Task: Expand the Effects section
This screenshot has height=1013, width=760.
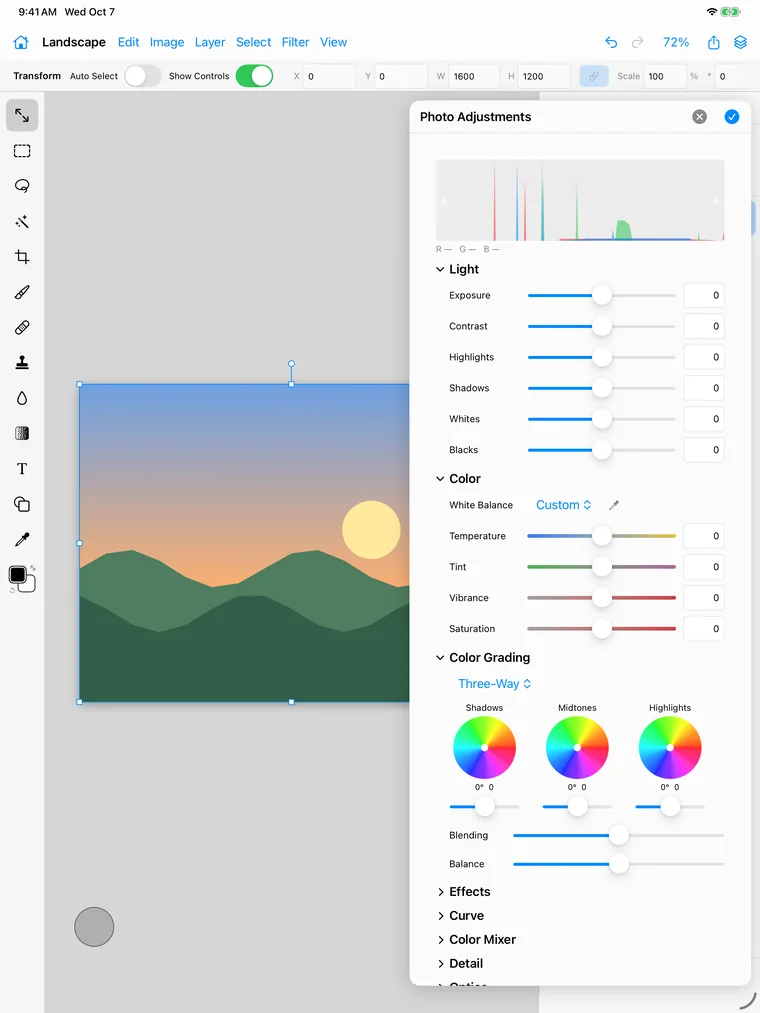Action: (x=441, y=892)
